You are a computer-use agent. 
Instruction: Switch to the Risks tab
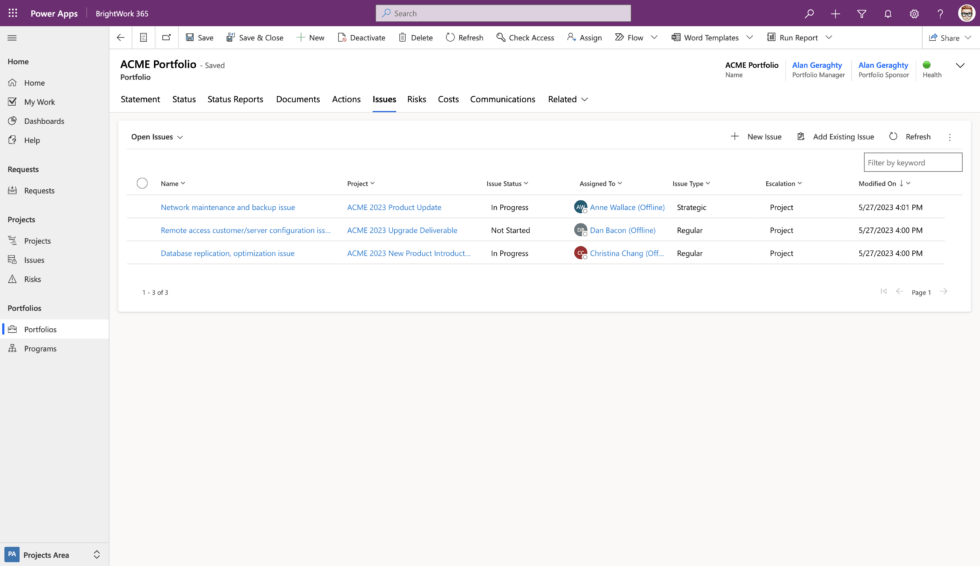coord(416,100)
